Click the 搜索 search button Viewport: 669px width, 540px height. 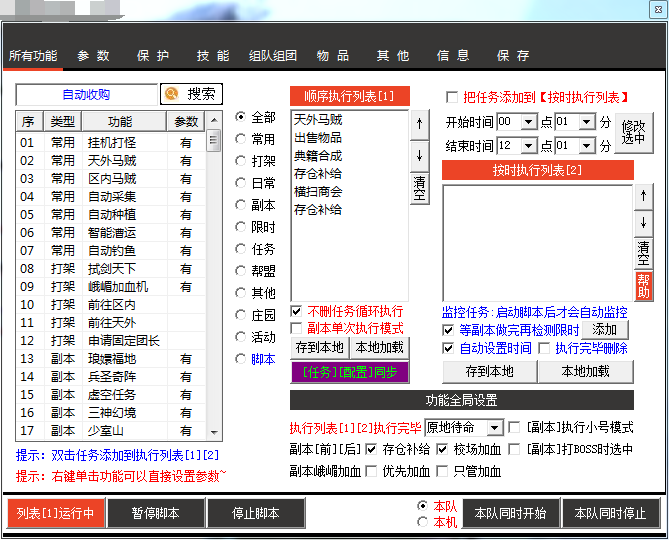pyautogui.click(x=191, y=94)
